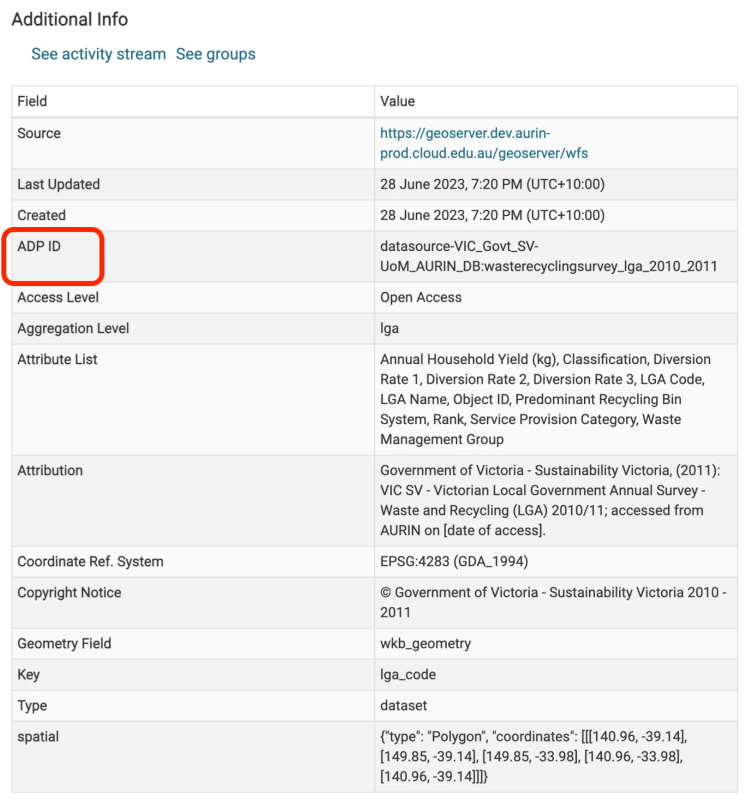The height and width of the screenshot is (800, 746).
Task: Open the See activity stream link
Action: point(98,54)
